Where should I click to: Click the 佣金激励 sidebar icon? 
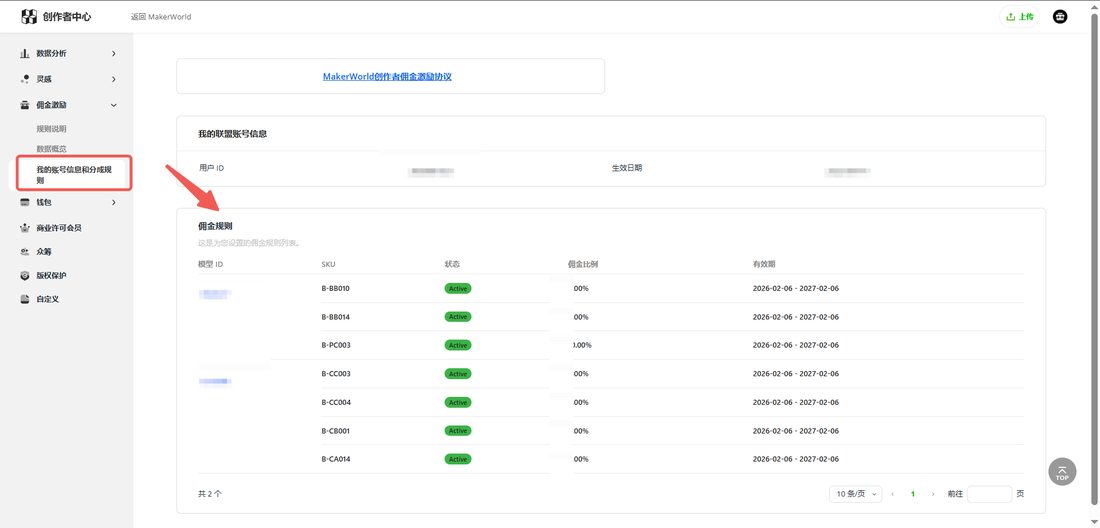tap(25, 105)
